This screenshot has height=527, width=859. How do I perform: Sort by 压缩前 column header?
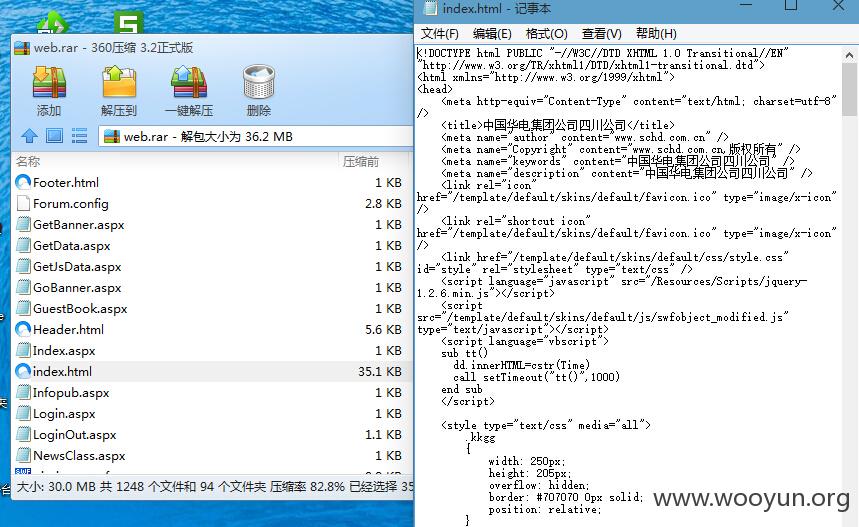[361, 162]
